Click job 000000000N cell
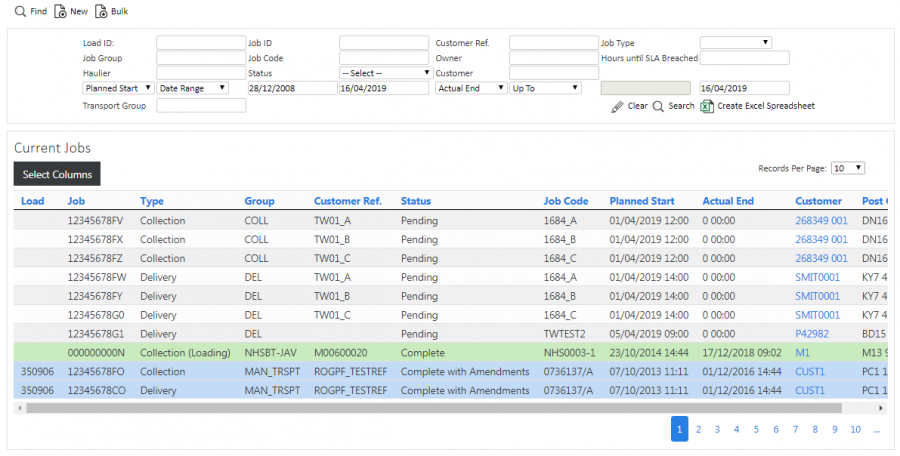This screenshot has height=456, width=900. tap(96, 353)
